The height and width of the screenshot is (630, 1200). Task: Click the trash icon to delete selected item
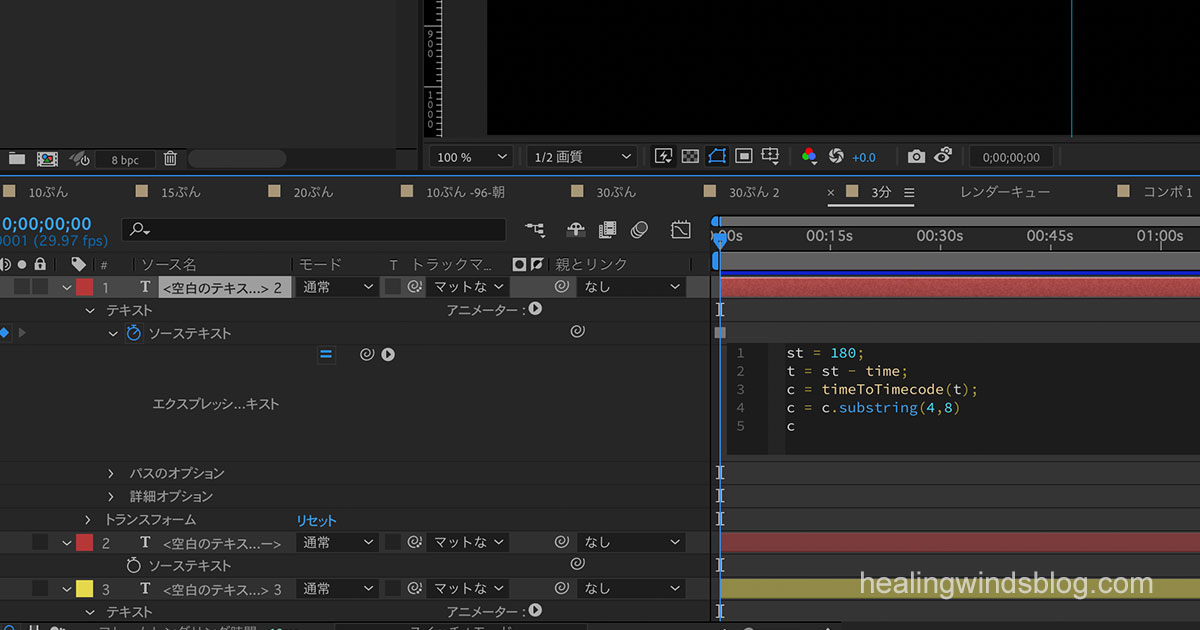click(x=170, y=158)
